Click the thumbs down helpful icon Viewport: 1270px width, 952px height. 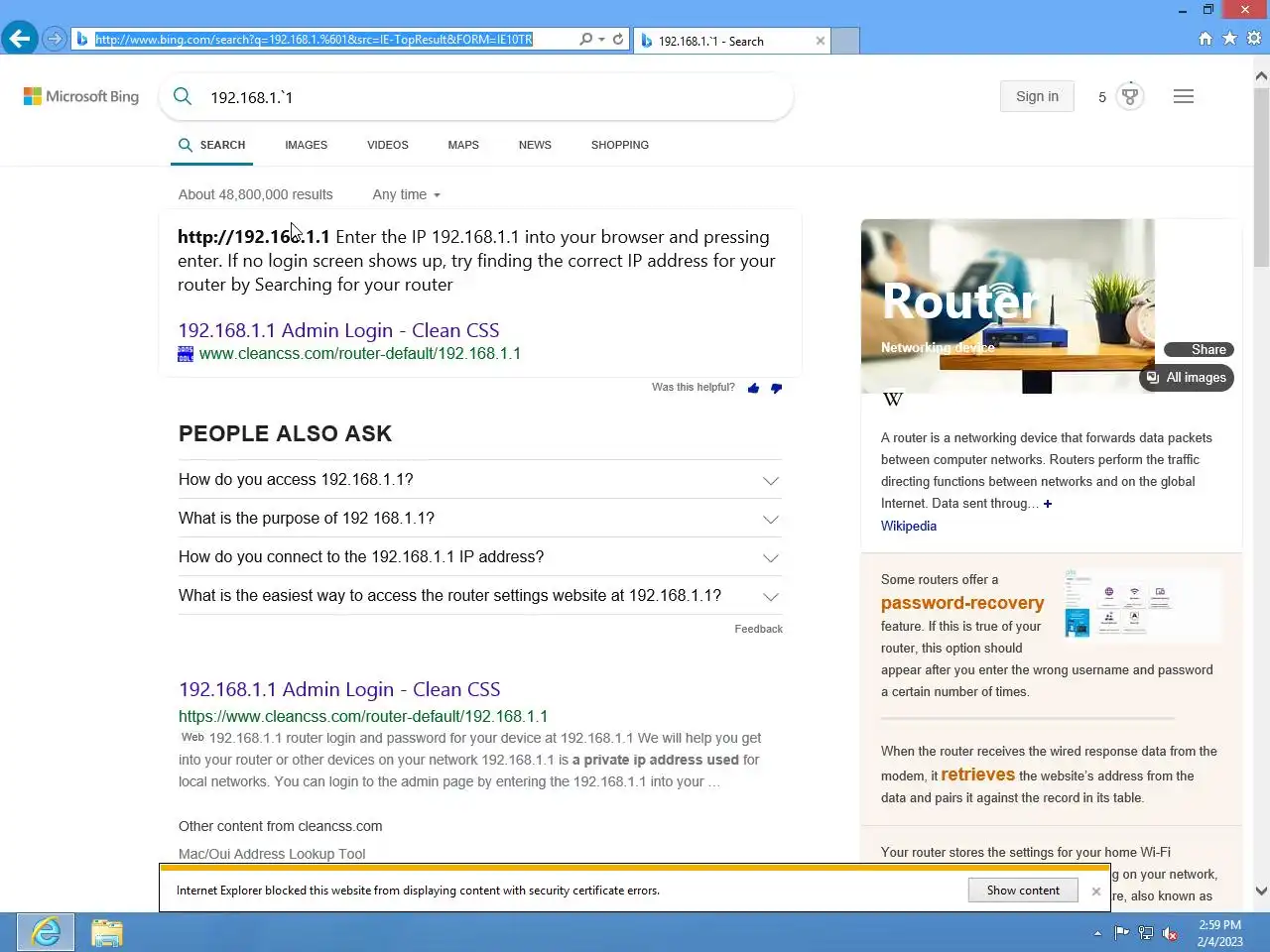click(x=776, y=388)
